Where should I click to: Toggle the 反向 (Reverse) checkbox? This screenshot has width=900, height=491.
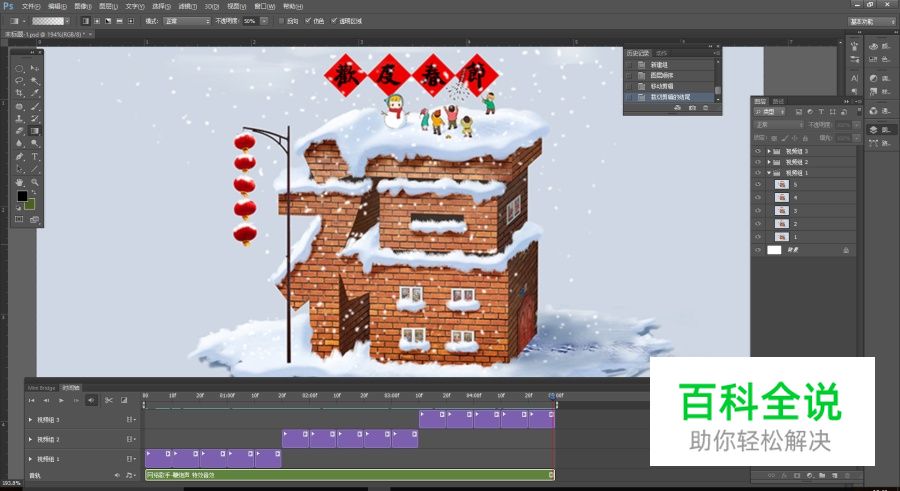[282, 20]
